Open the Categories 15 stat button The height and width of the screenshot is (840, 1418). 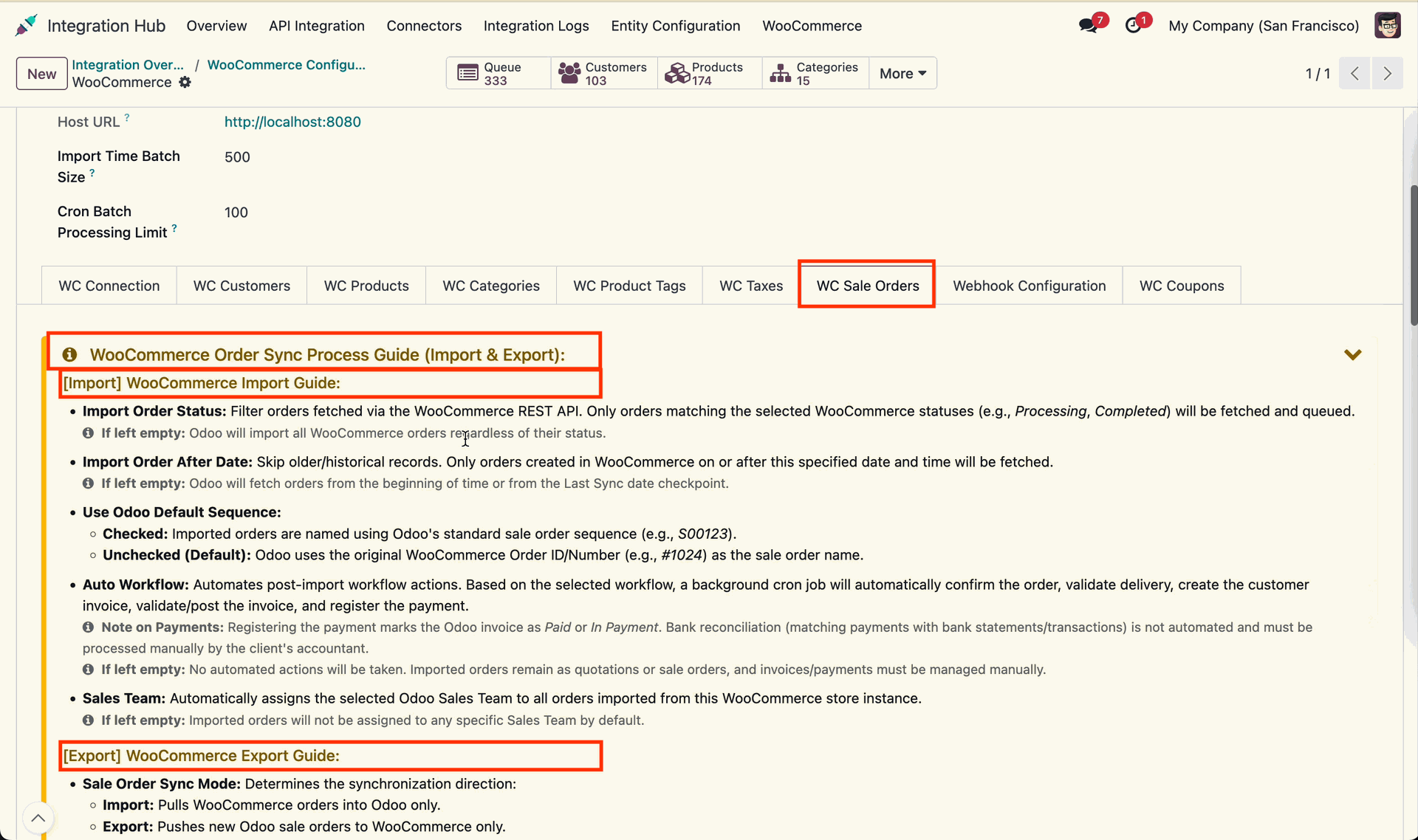(815, 73)
